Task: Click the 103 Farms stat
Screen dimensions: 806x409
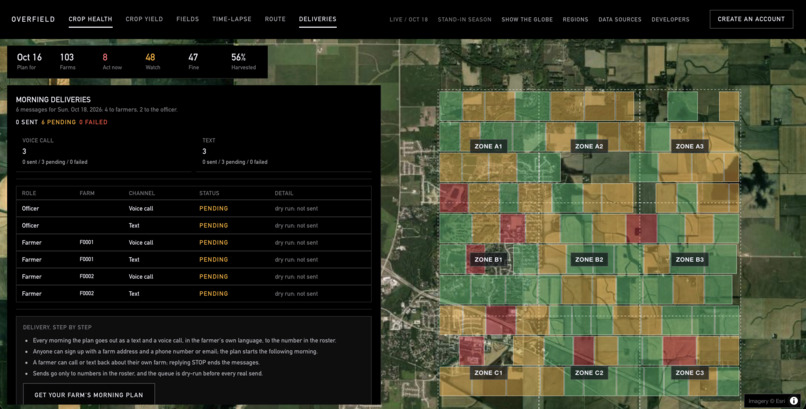Action: point(67,61)
